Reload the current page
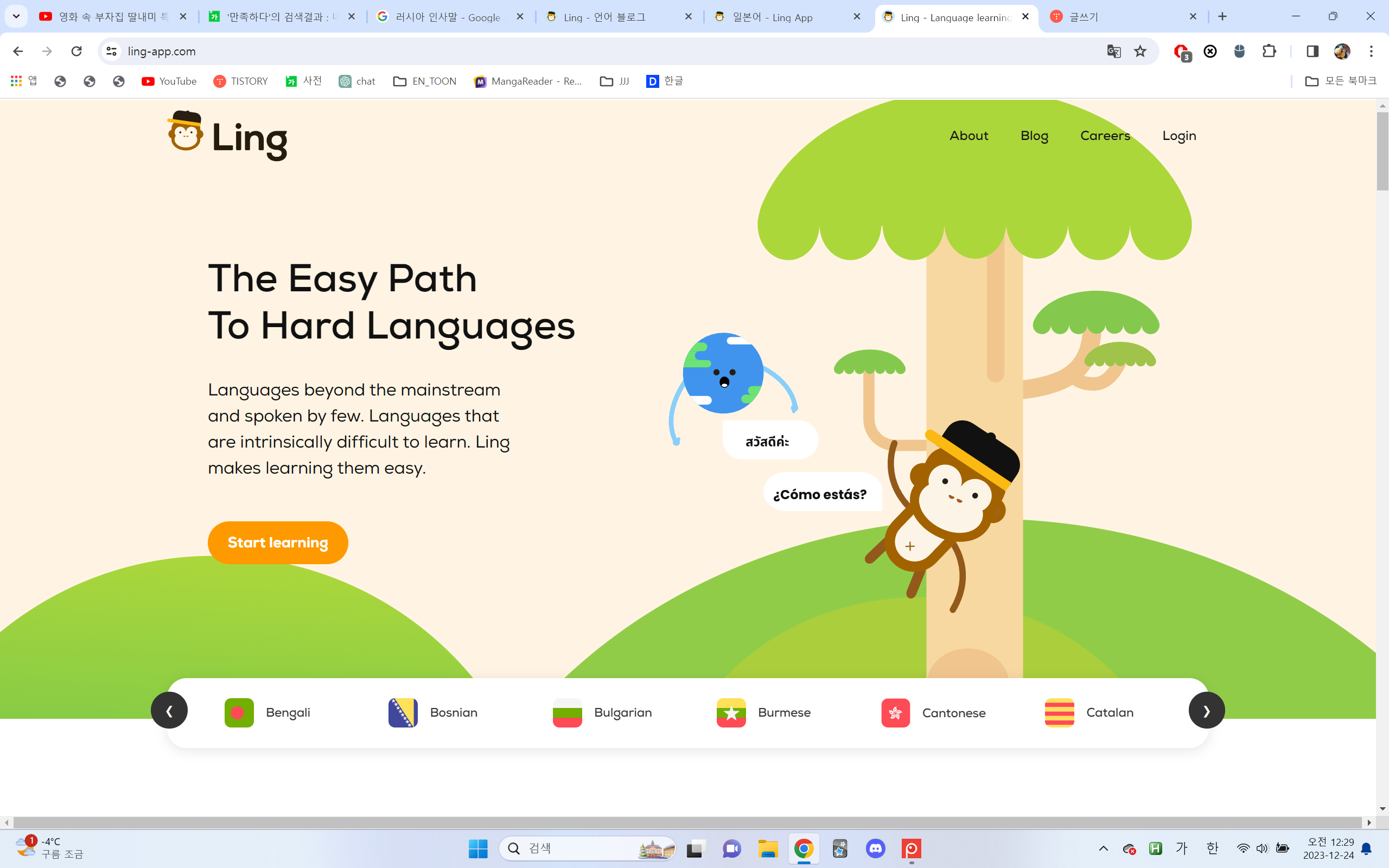The image size is (1389, 868). [x=77, y=51]
